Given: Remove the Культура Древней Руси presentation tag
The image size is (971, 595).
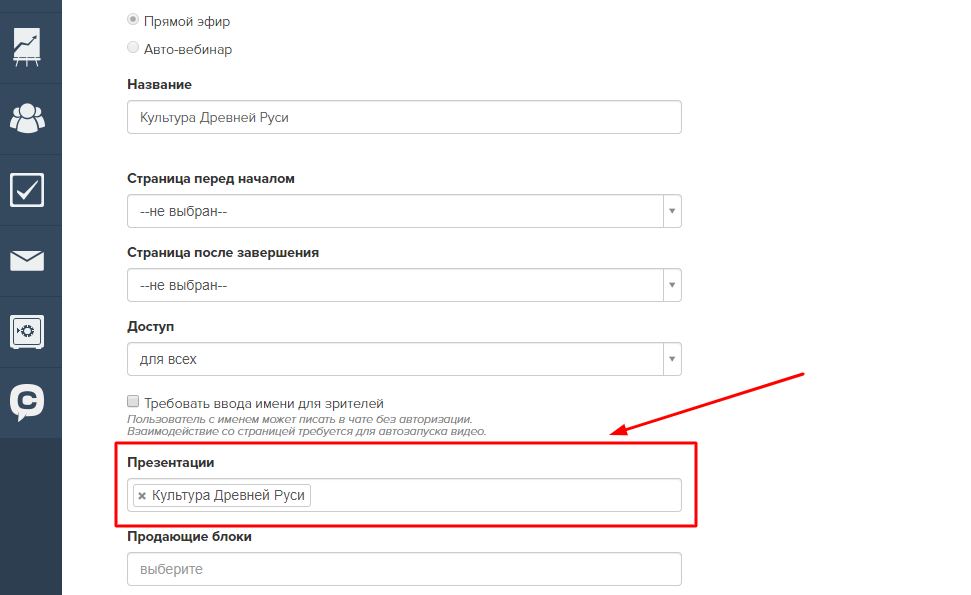Looking at the screenshot, I should (x=142, y=495).
